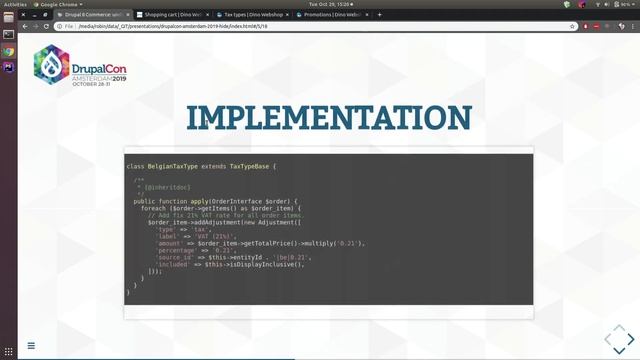Screen dimensions: 640x360
Task: Open the volume indicator in top bar
Action: click(x=606, y=4)
